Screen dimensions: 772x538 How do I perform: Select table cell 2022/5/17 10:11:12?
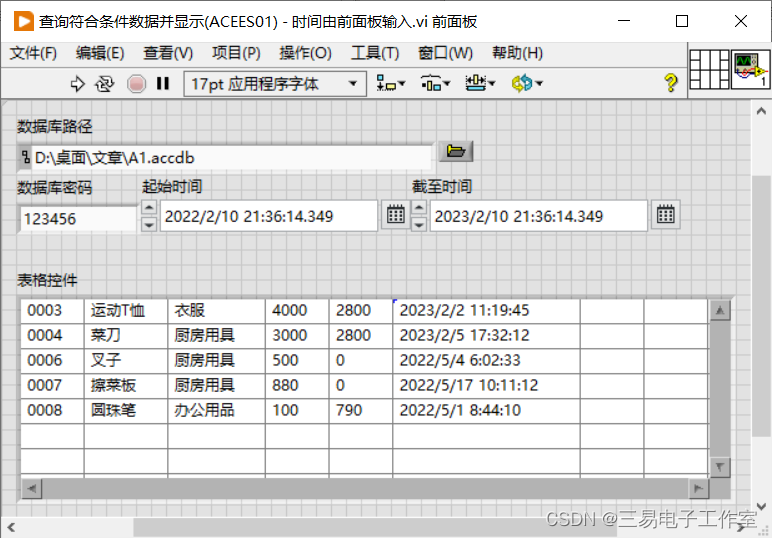pyautogui.click(x=486, y=385)
